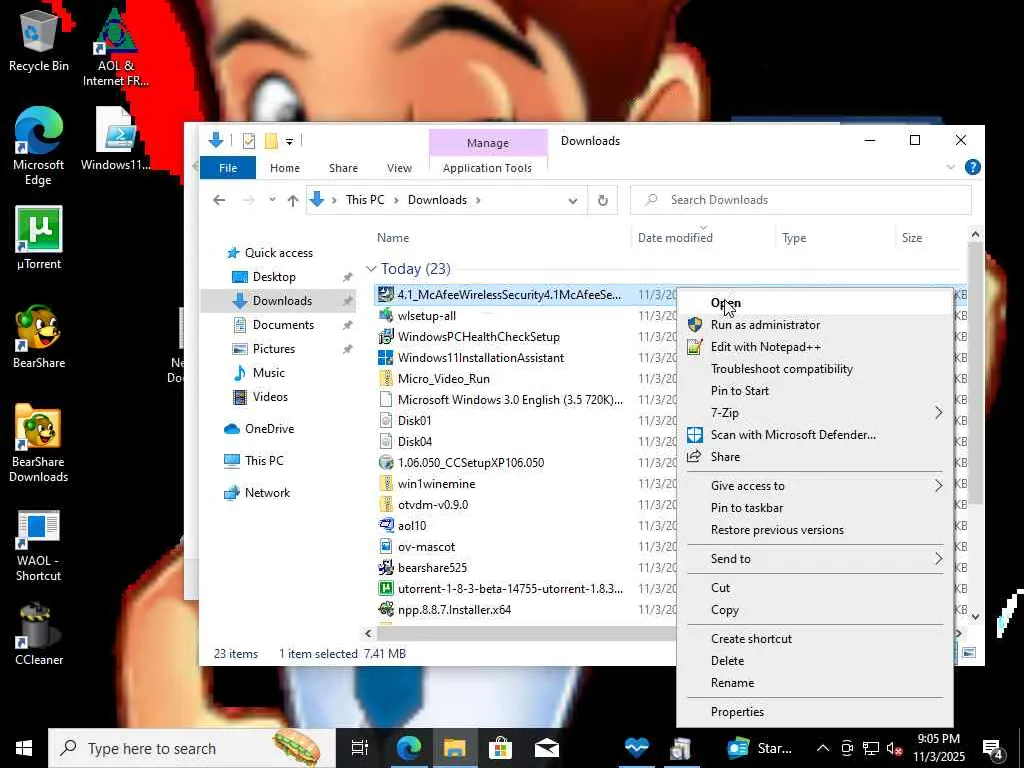Choose Pin to Start

[x=814, y=391]
